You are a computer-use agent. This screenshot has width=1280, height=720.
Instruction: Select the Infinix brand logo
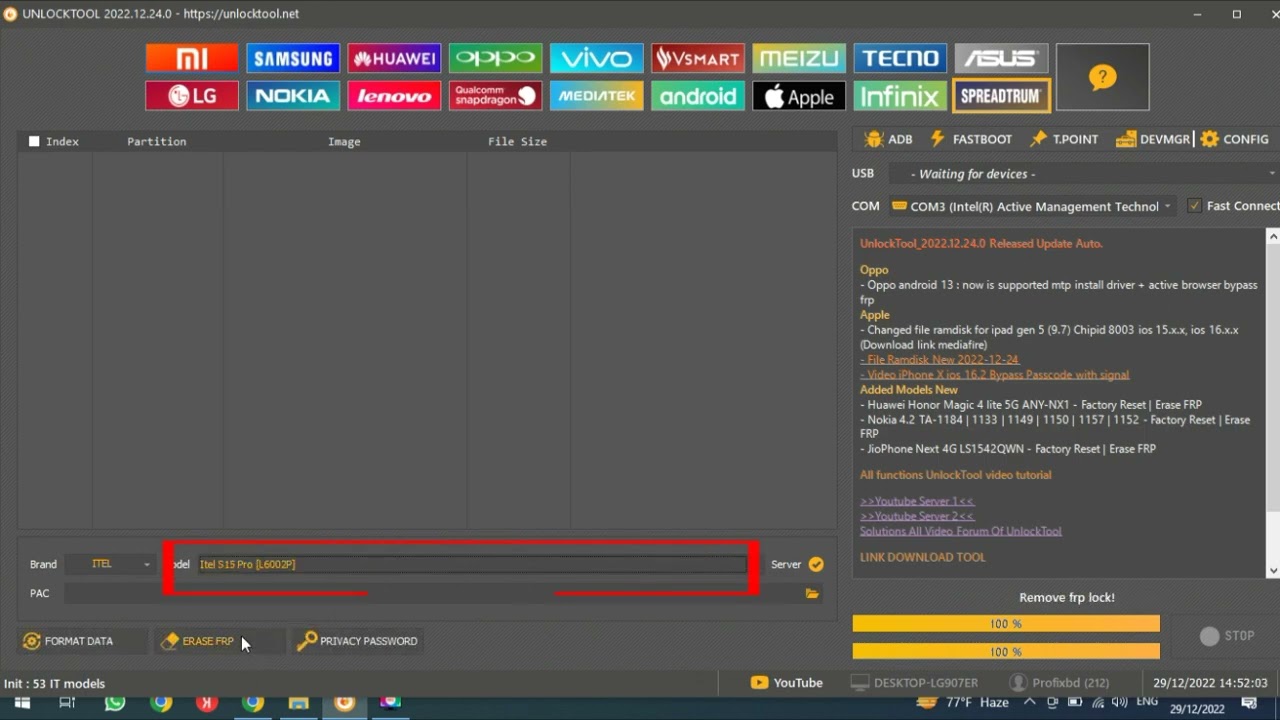click(x=899, y=96)
